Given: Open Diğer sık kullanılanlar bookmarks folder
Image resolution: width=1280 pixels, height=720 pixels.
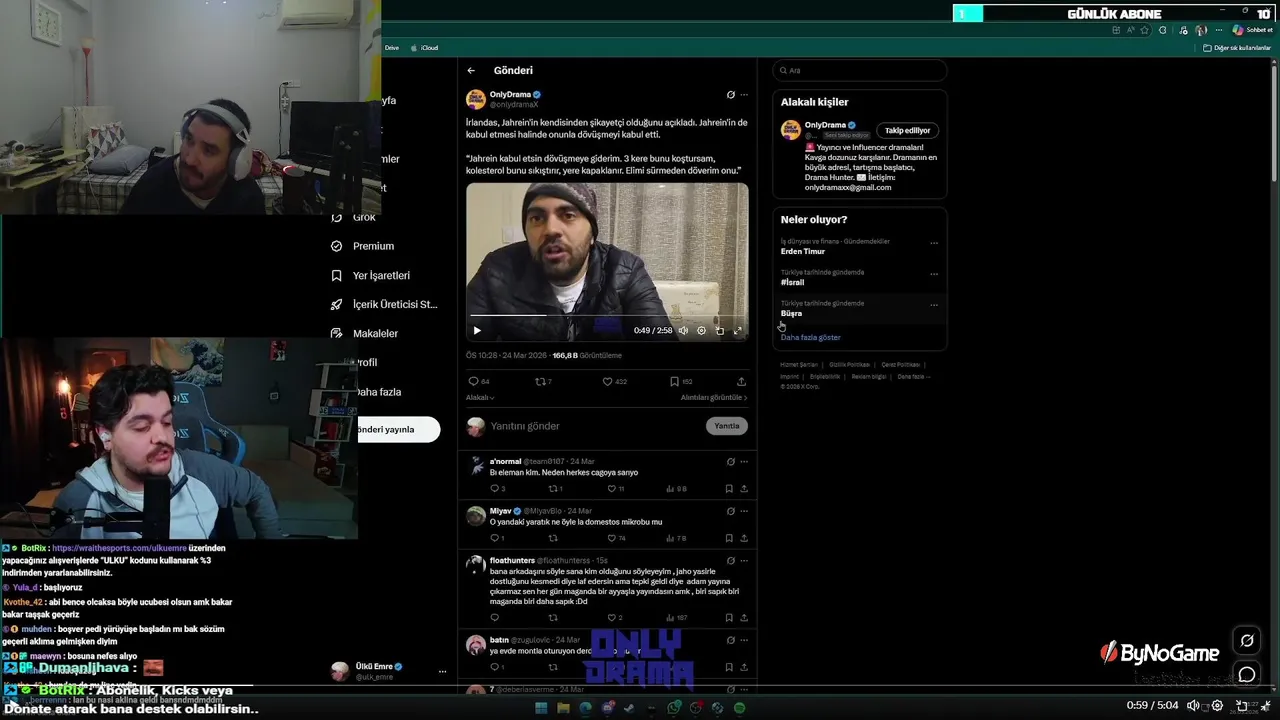Looking at the screenshot, I should (x=1237, y=48).
